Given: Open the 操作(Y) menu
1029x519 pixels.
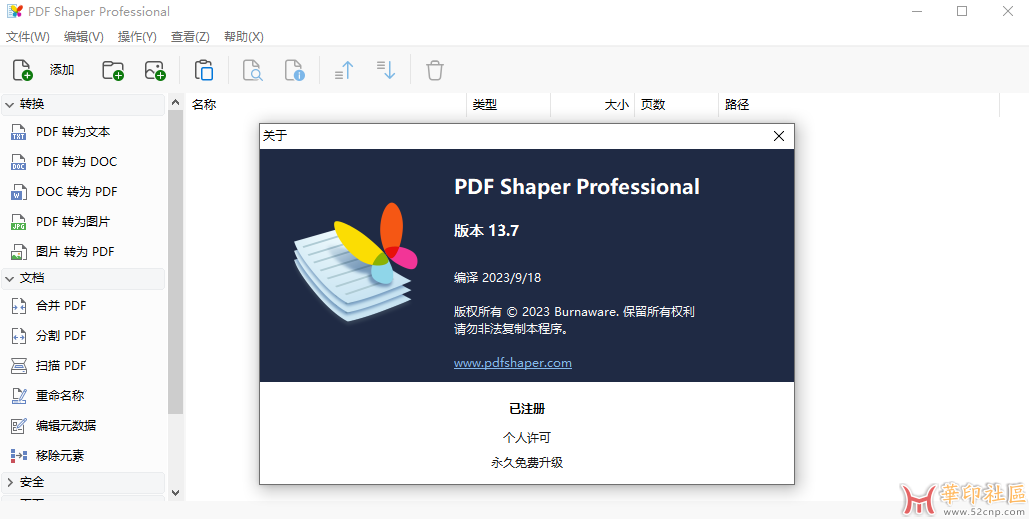Looking at the screenshot, I should click(x=137, y=37).
